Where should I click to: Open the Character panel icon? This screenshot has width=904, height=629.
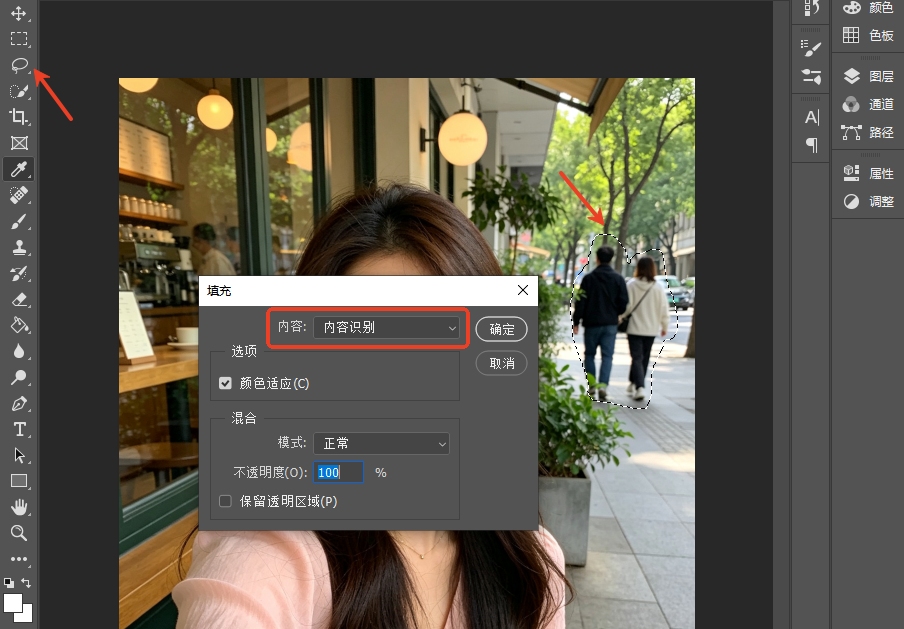[811, 118]
